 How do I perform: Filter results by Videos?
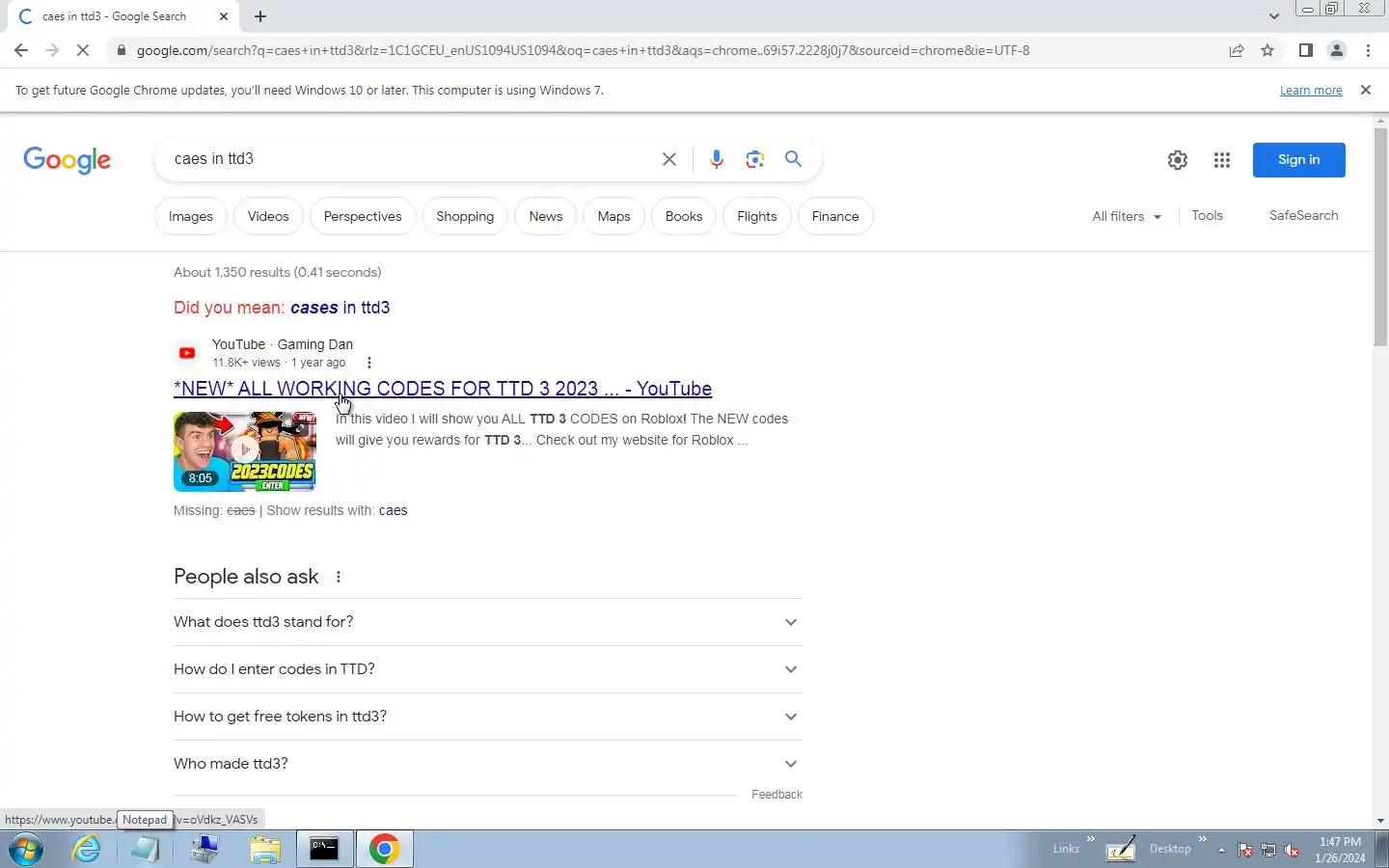tap(268, 216)
